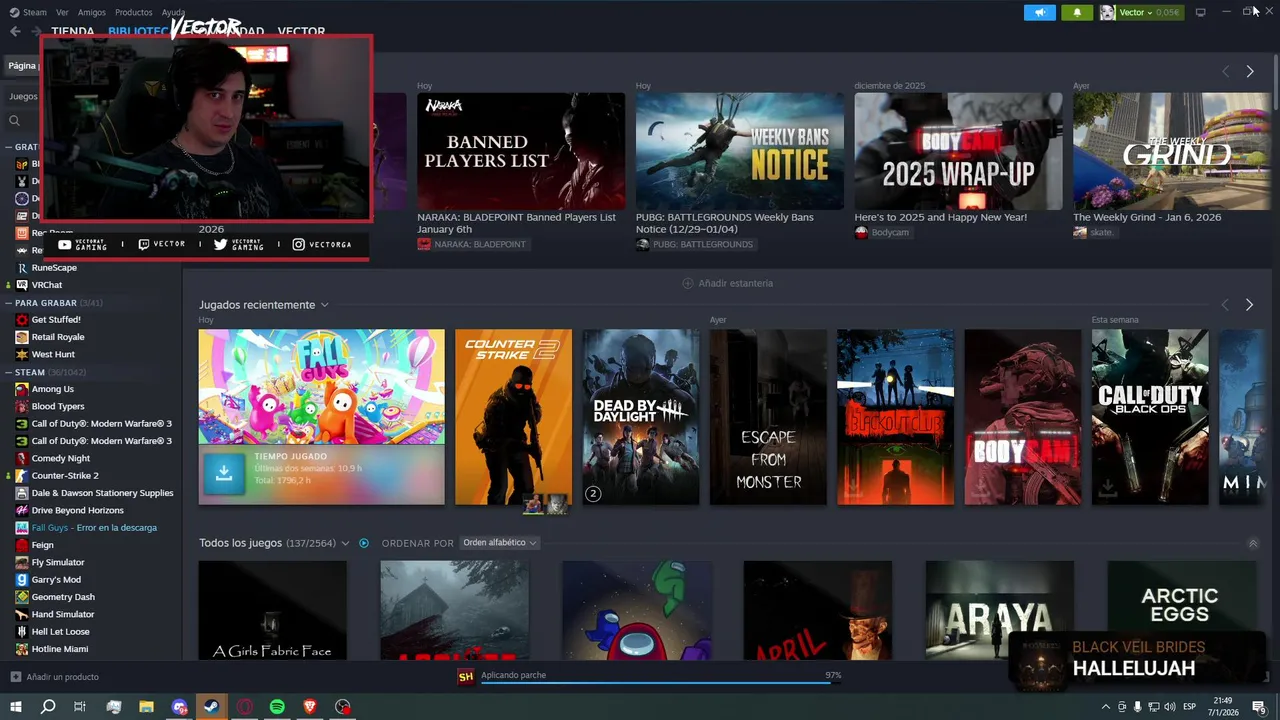Go back with the navigation arrow
1280x720 pixels.
[x=15, y=31]
